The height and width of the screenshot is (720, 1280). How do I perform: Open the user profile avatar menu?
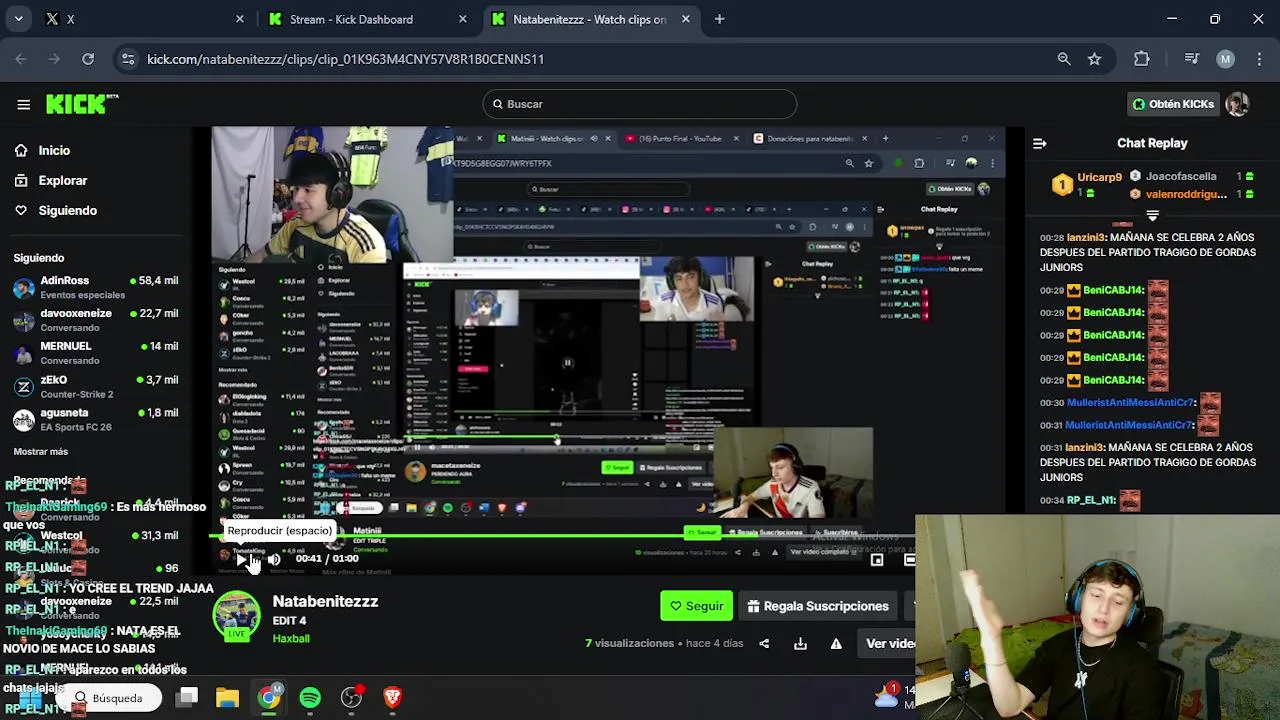tap(1238, 104)
